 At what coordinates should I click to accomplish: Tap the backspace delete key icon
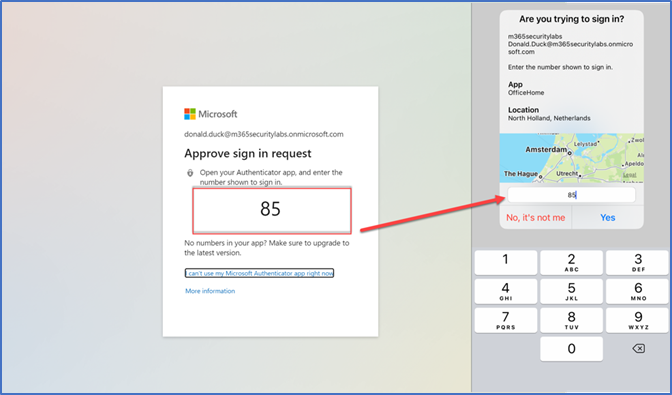point(638,349)
